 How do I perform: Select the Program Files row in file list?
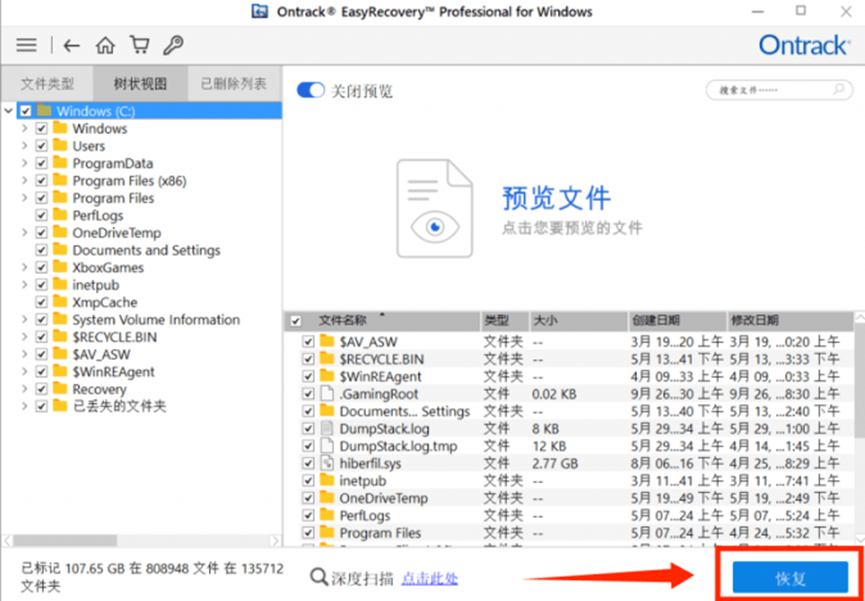point(569,533)
